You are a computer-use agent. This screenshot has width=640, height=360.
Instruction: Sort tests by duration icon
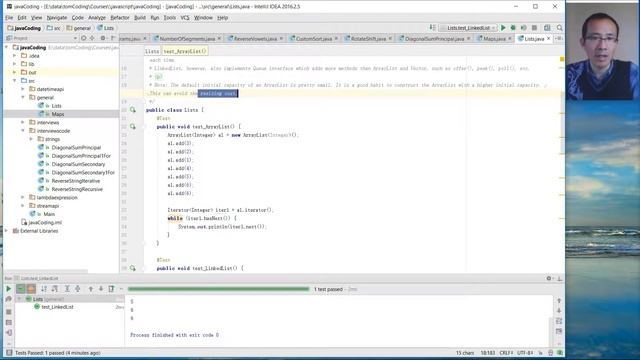(x=54, y=289)
